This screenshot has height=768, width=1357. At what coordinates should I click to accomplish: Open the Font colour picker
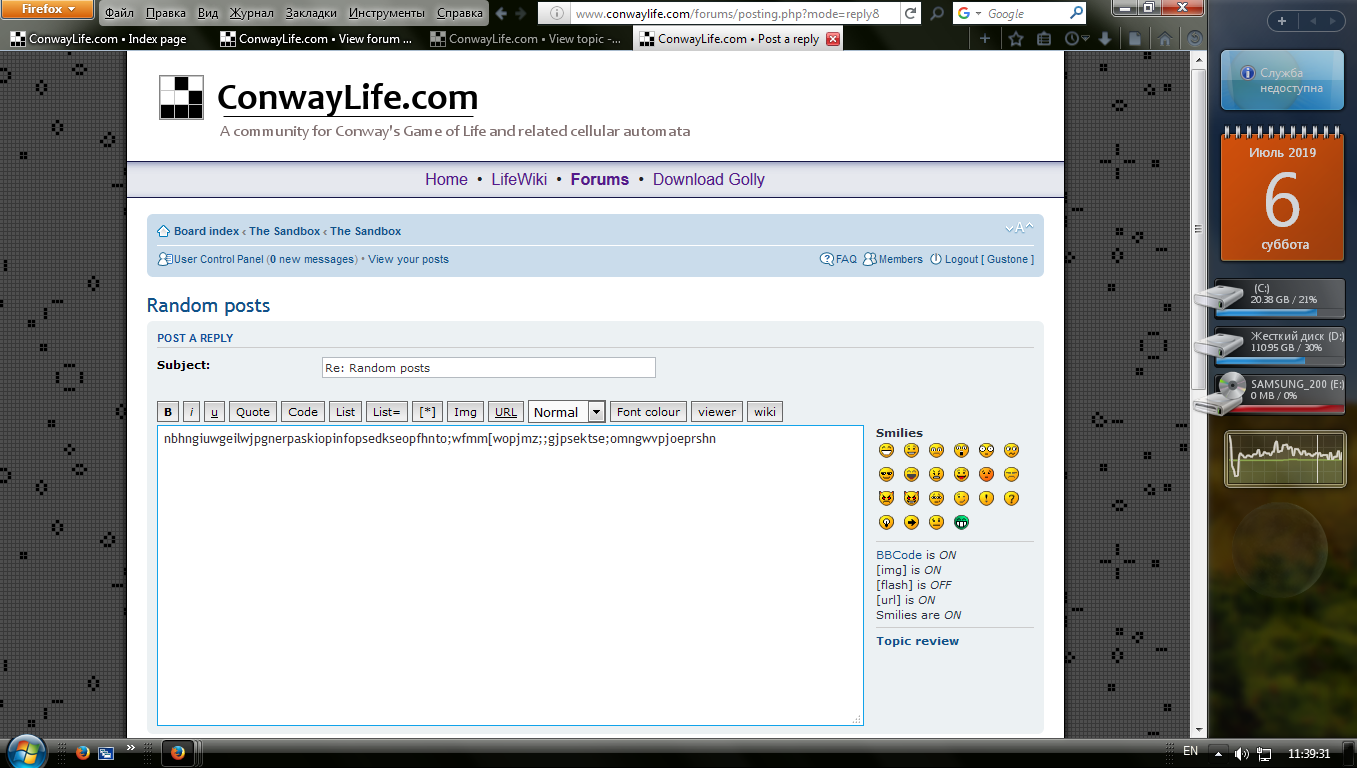[x=648, y=412]
